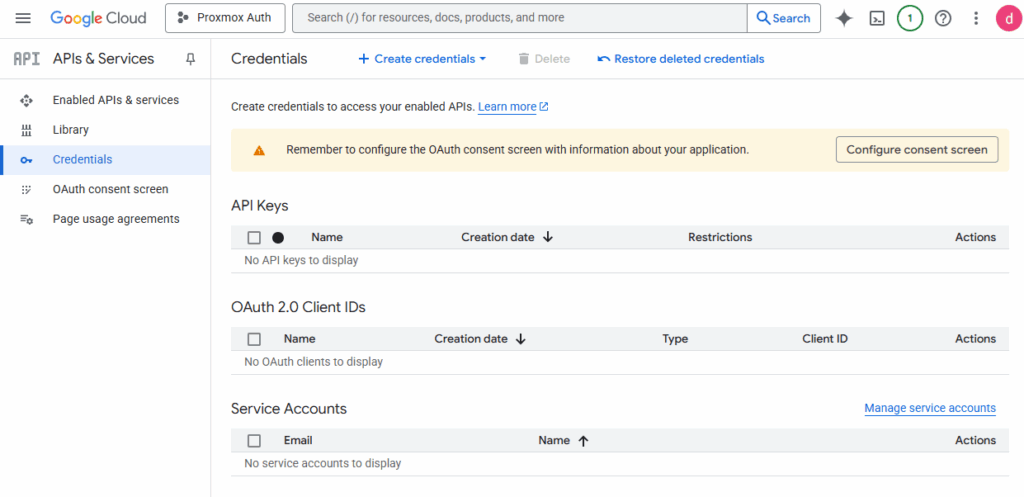1024x497 pixels.
Task: Click 'No service accounts to display' text
Action: [x=323, y=463]
